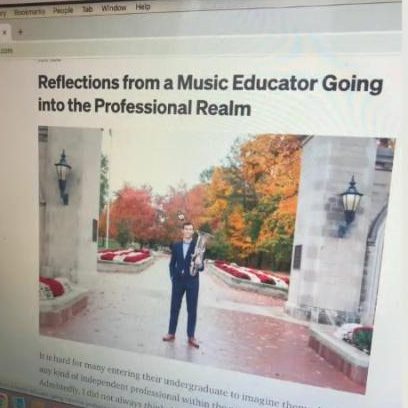The image size is (408, 408).
Task: Close the current browser tab
Action: coord(4,33)
